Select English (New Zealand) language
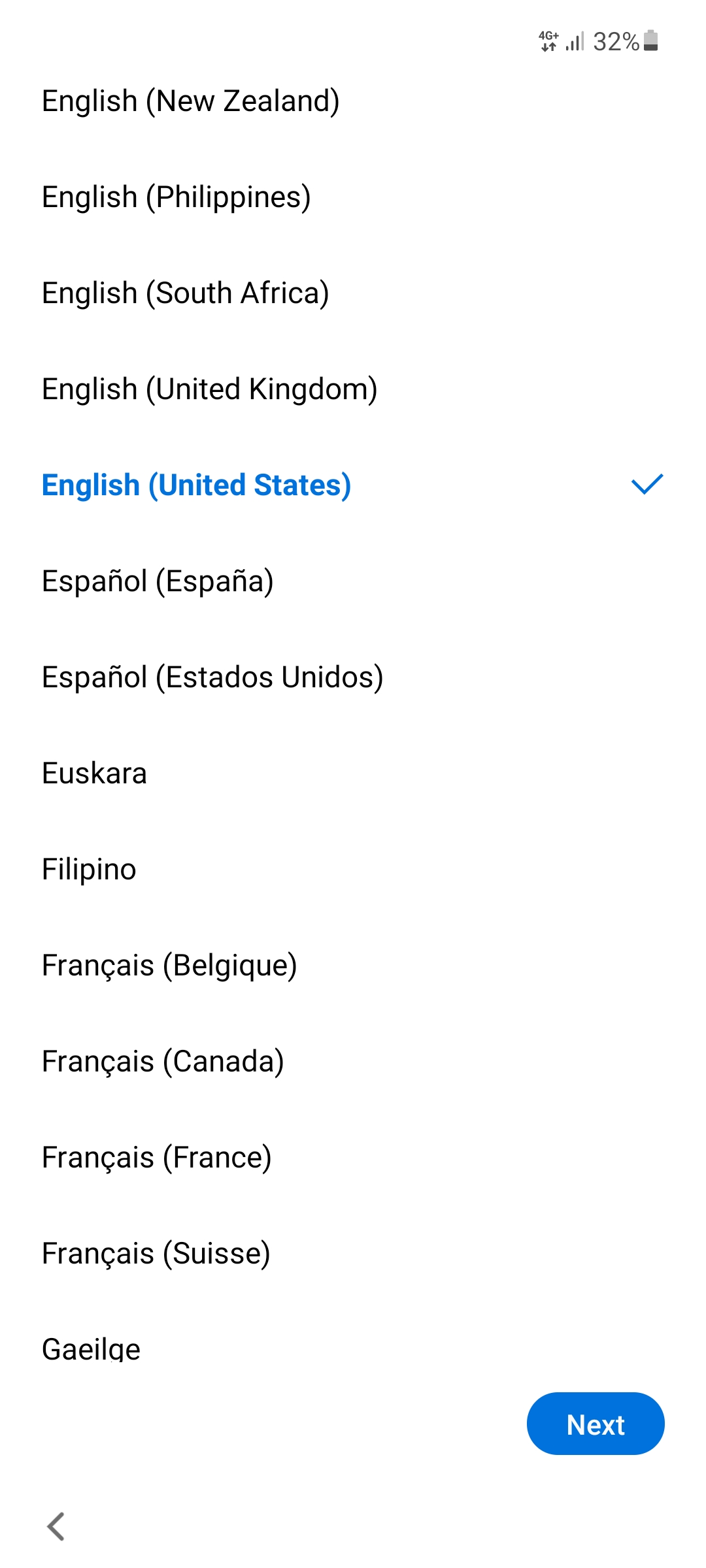706x1568 pixels. (353, 101)
